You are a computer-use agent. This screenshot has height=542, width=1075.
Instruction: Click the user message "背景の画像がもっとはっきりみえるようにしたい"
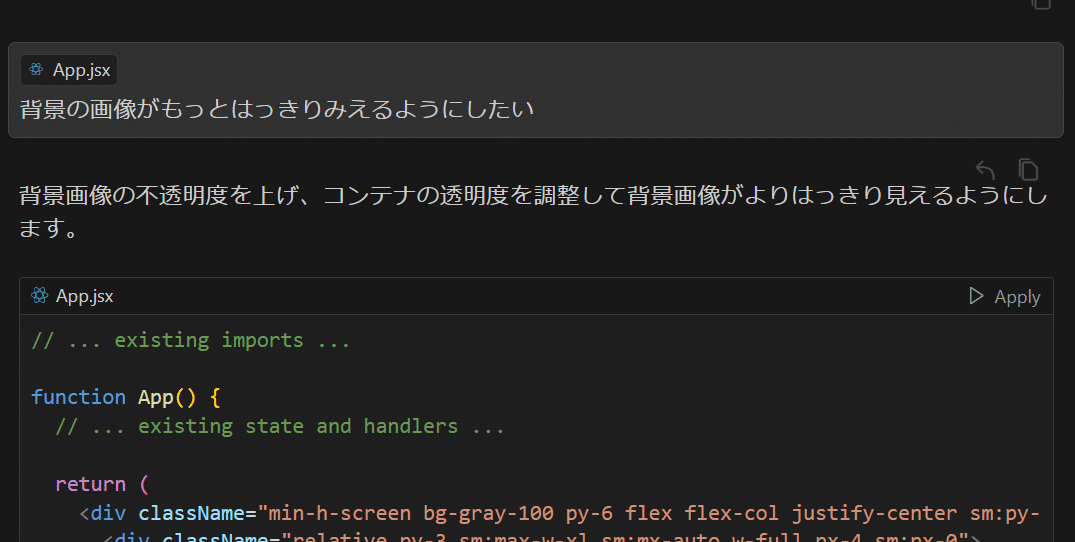(276, 110)
